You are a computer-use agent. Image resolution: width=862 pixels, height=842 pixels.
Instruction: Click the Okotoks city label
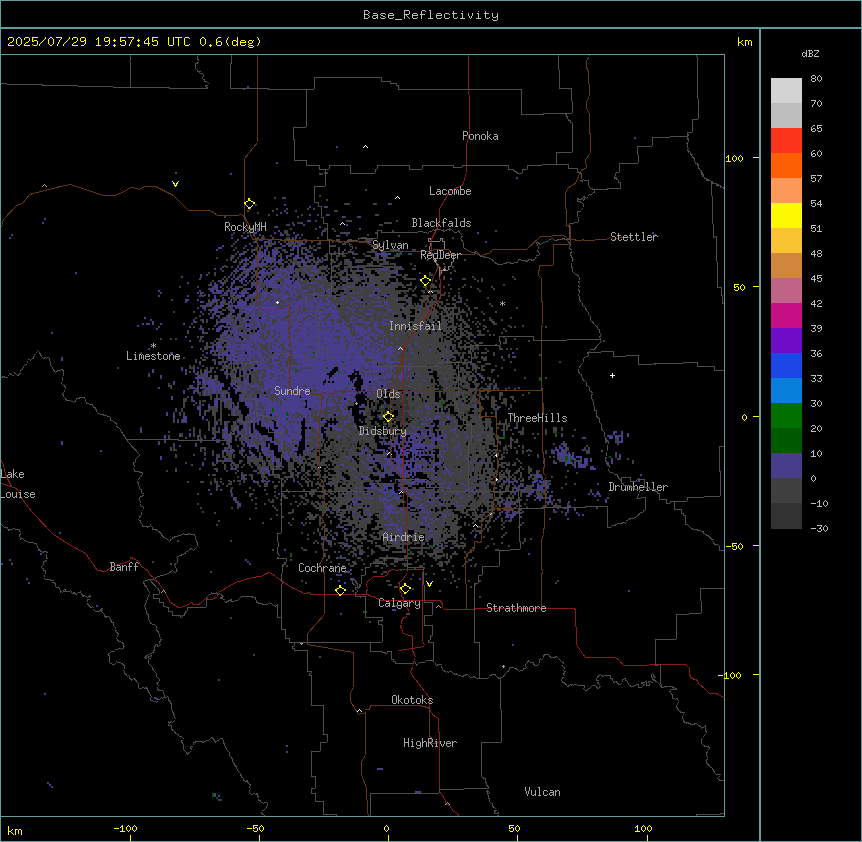click(x=412, y=700)
